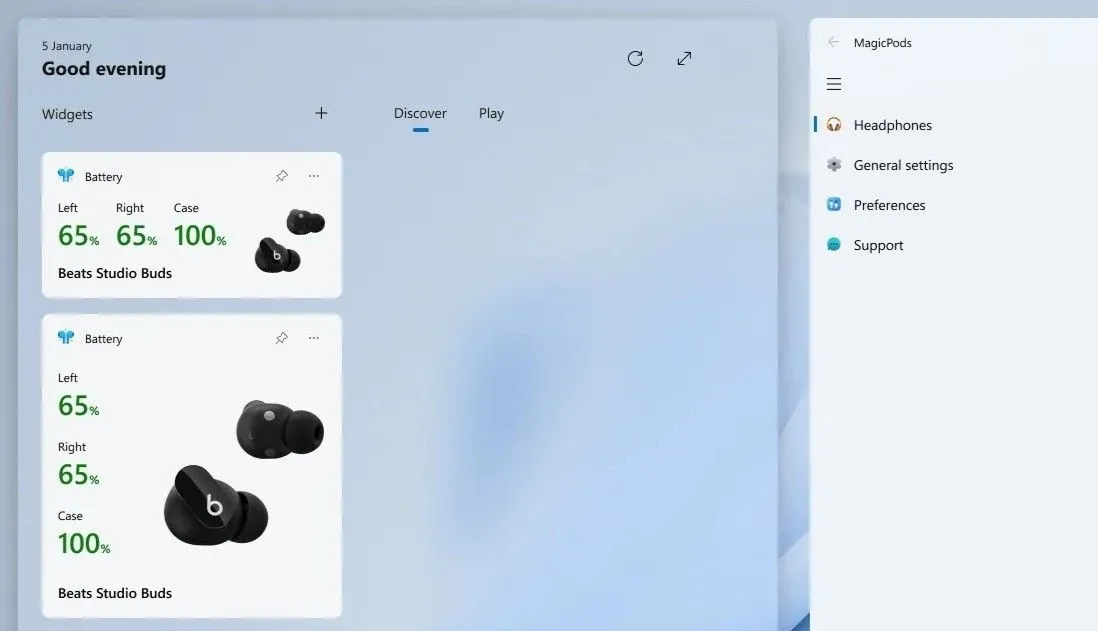The height and width of the screenshot is (631, 1098).
Task: Open General settings in MagicPods
Action: pyautogui.click(x=903, y=165)
